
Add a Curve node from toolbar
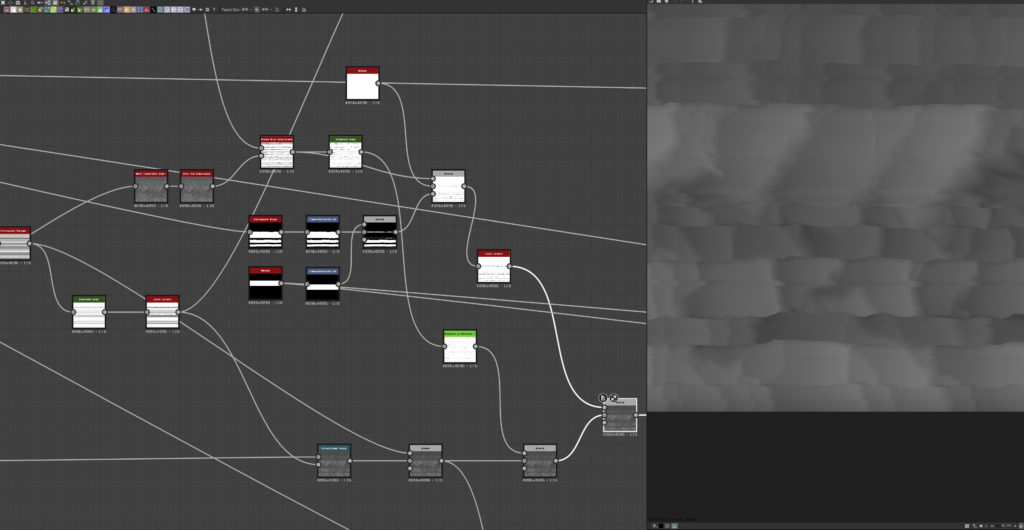tap(33, 10)
